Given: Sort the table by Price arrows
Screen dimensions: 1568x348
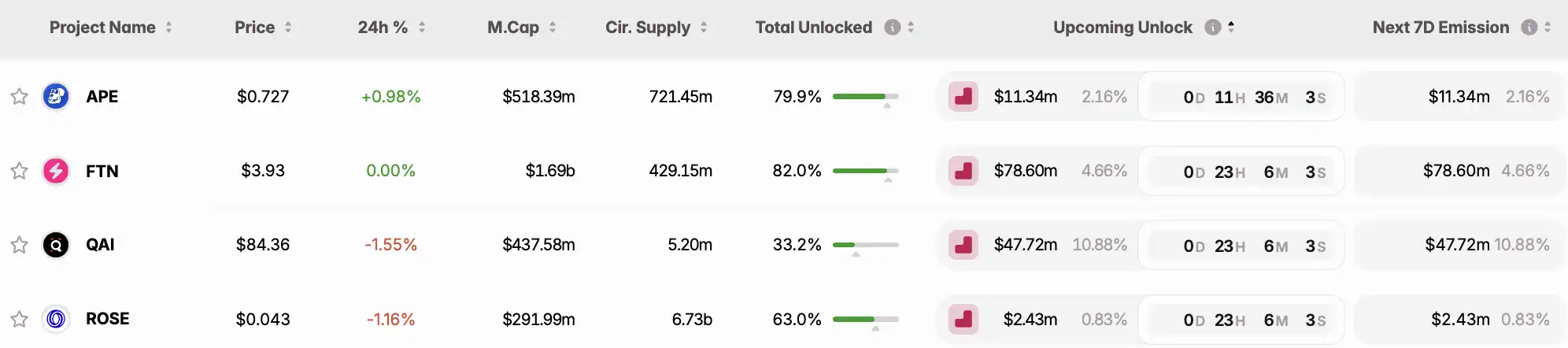Looking at the screenshot, I should (x=288, y=28).
